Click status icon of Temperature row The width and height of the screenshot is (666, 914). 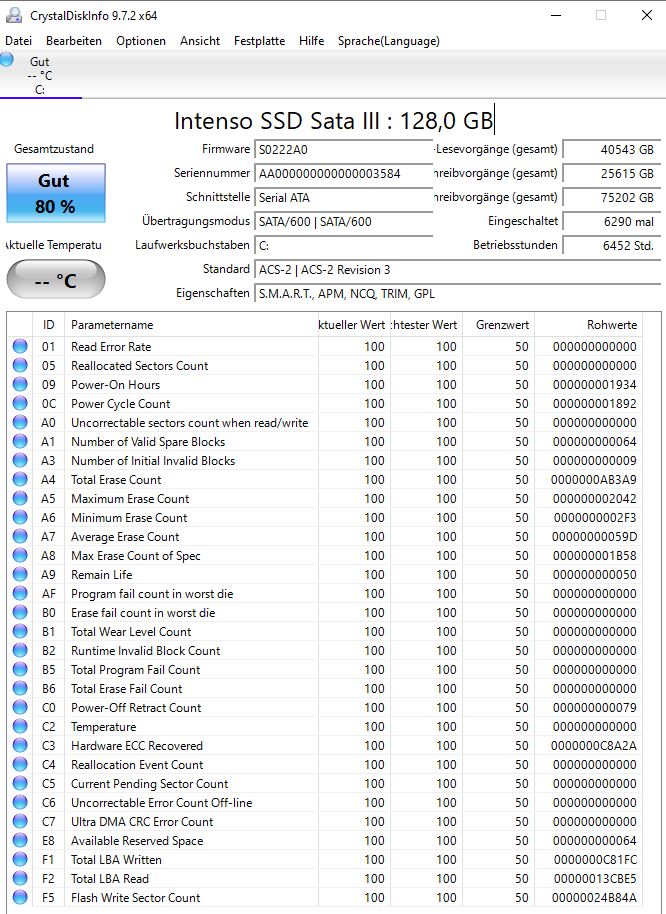click(x=20, y=726)
